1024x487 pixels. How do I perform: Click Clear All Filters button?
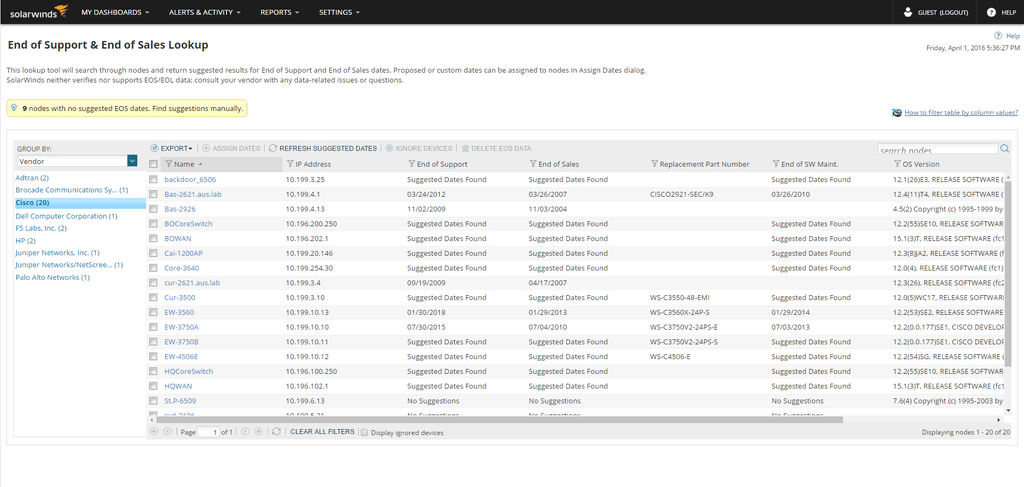coord(323,432)
